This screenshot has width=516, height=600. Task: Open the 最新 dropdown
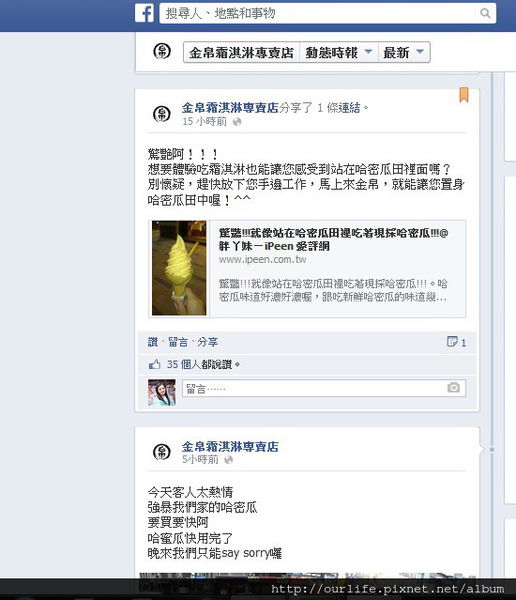point(404,52)
